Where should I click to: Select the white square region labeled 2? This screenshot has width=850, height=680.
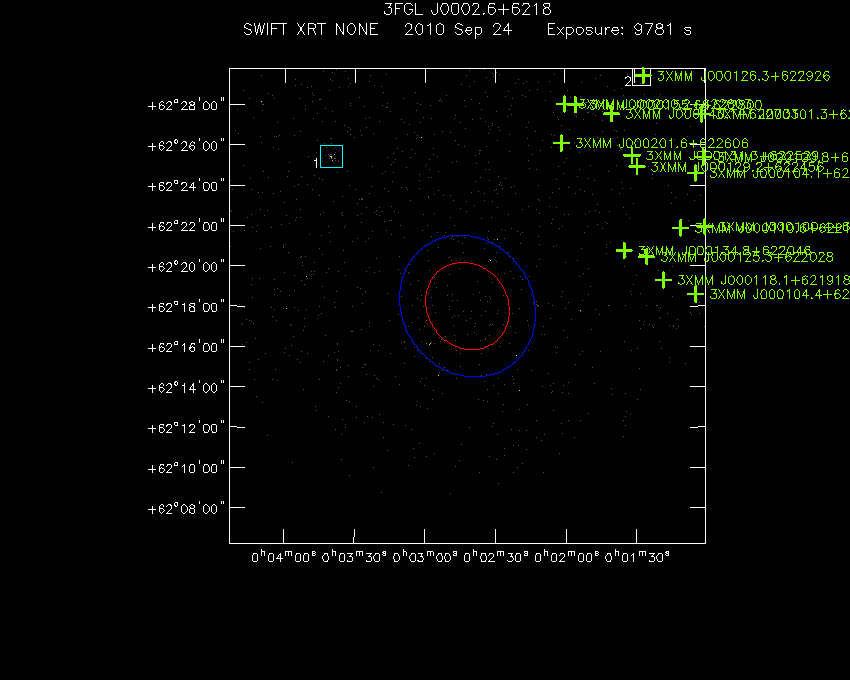641,77
